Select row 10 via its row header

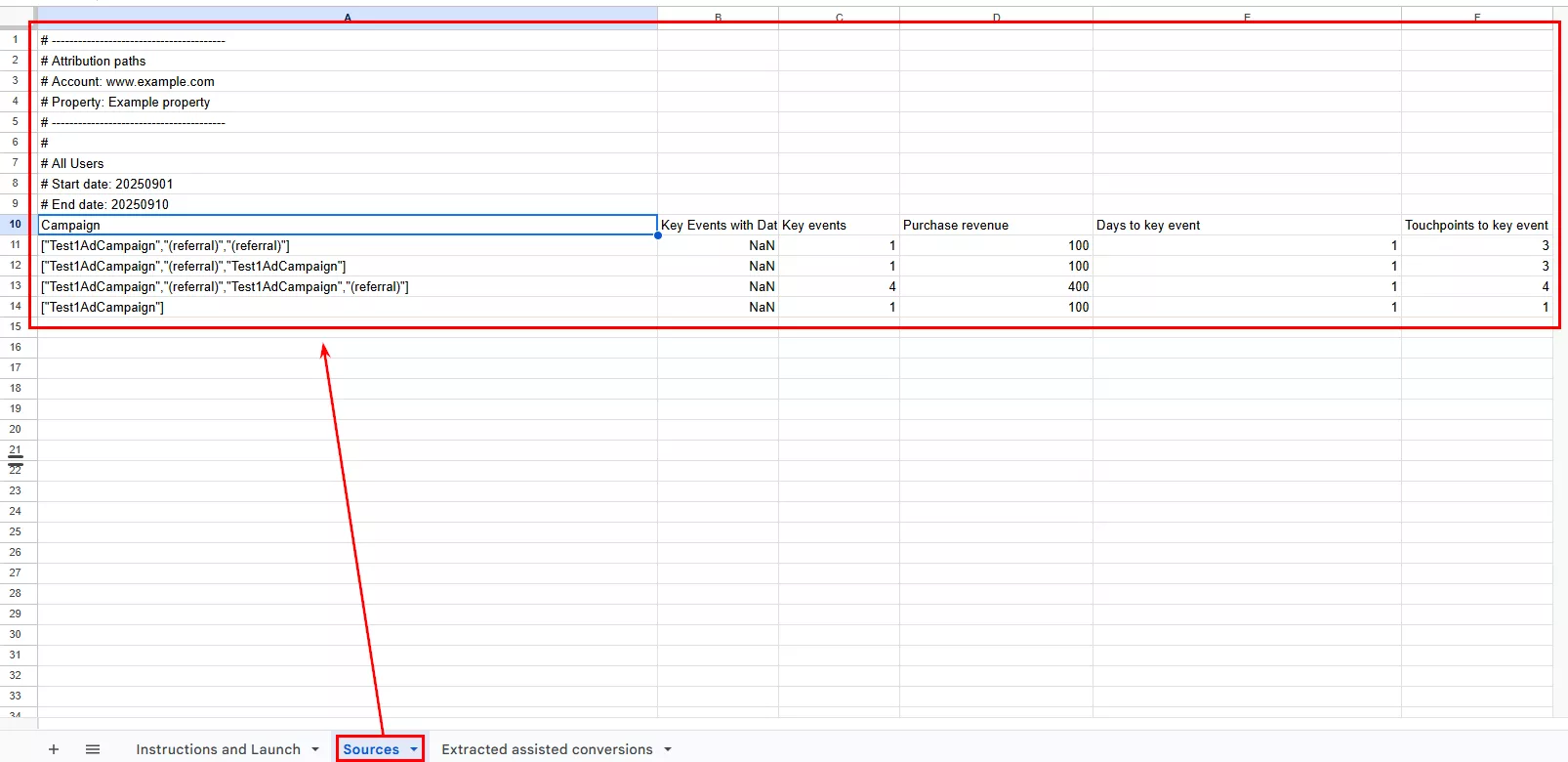[x=16, y=225]
